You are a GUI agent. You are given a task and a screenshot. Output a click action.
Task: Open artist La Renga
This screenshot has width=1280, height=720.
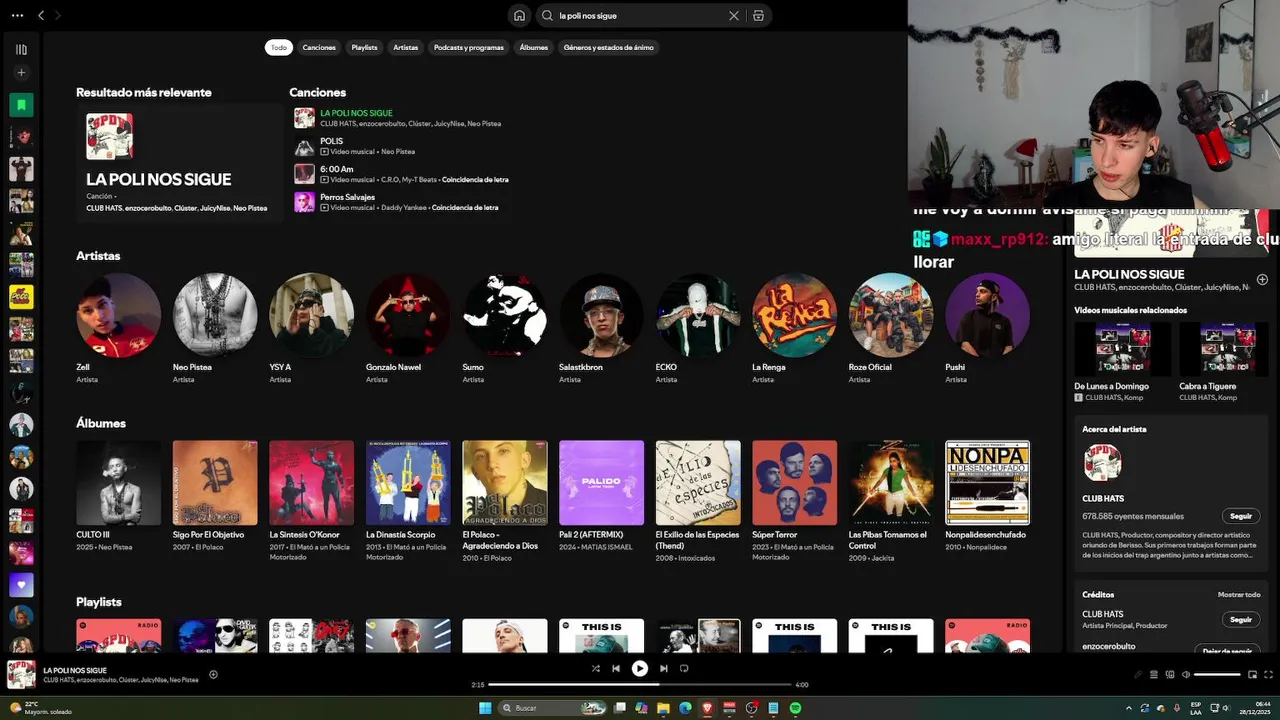(x=794, y=328)
